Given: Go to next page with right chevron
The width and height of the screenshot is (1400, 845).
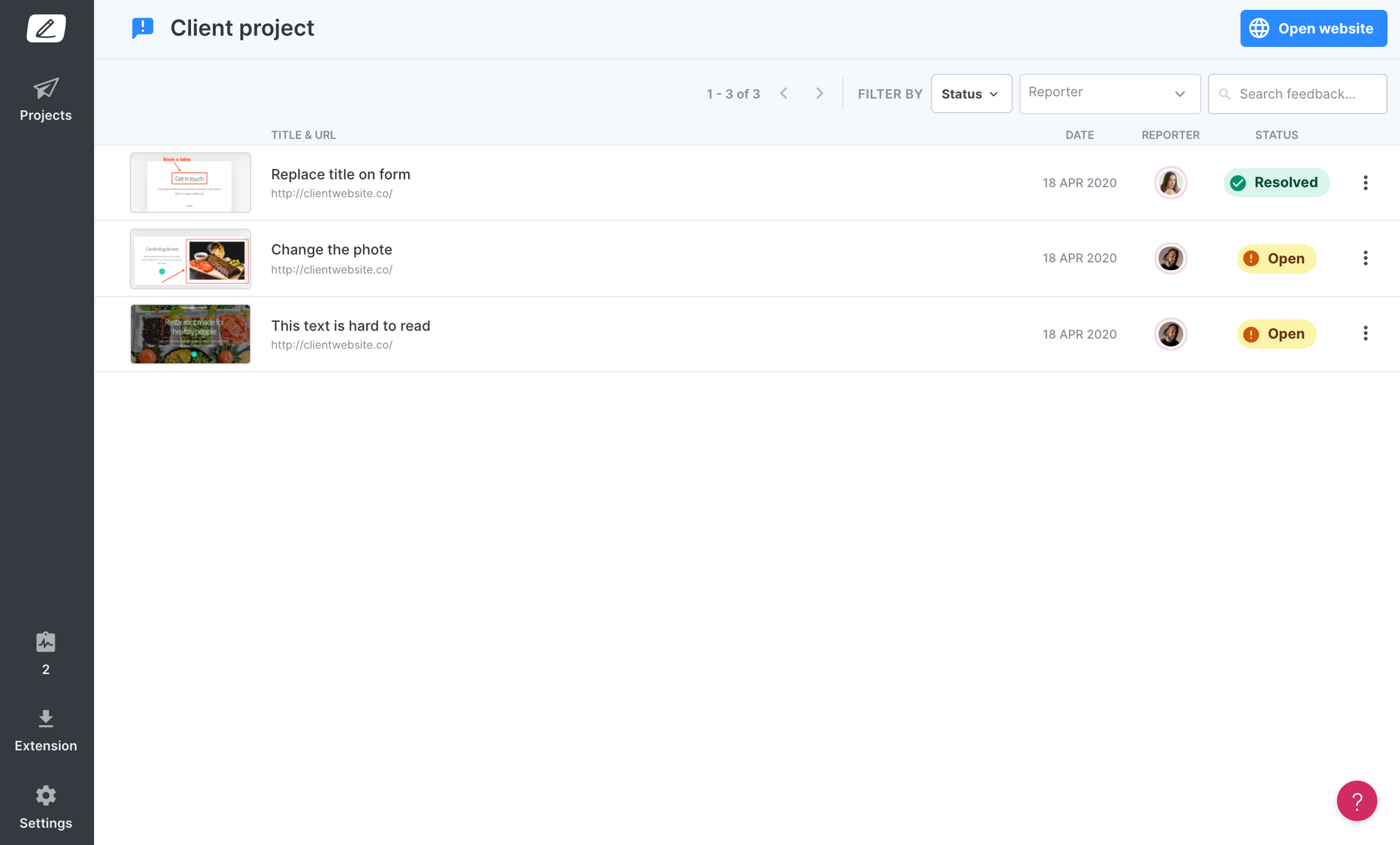Looking at the screenshot, I should pos(820,94).
